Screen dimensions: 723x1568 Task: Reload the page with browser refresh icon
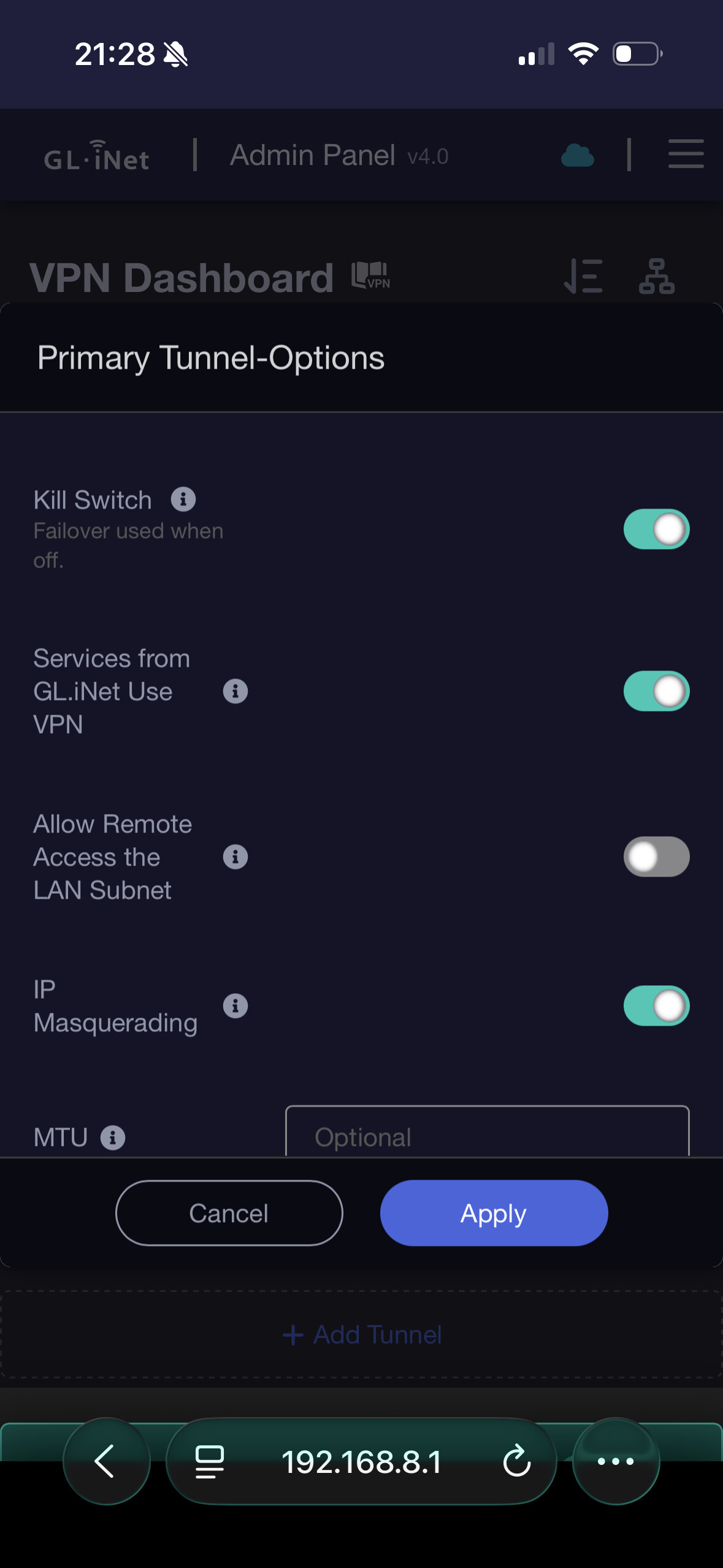pyautogui.click(x=516, y=1461)
